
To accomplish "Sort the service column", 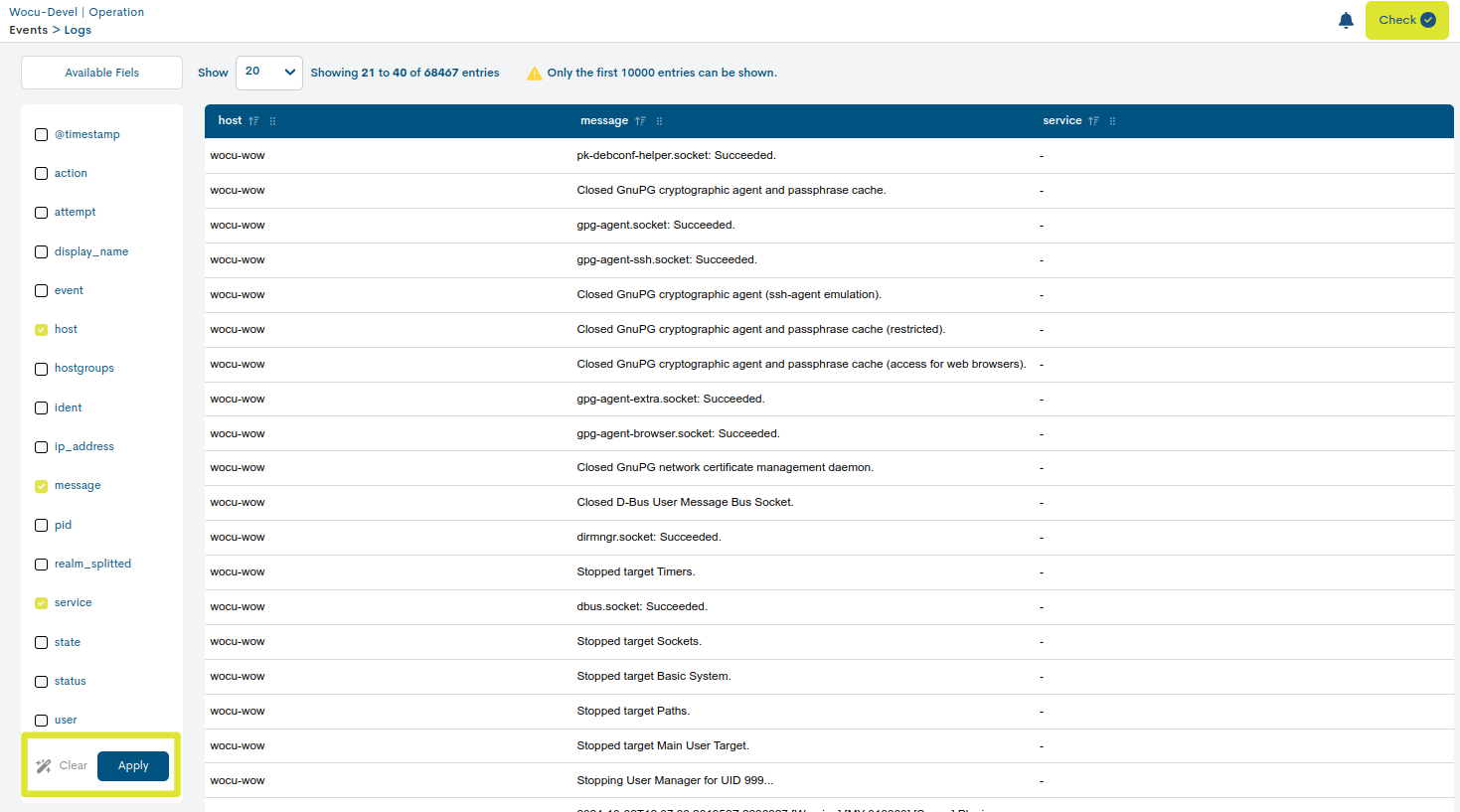I will tap(1091, 120).
